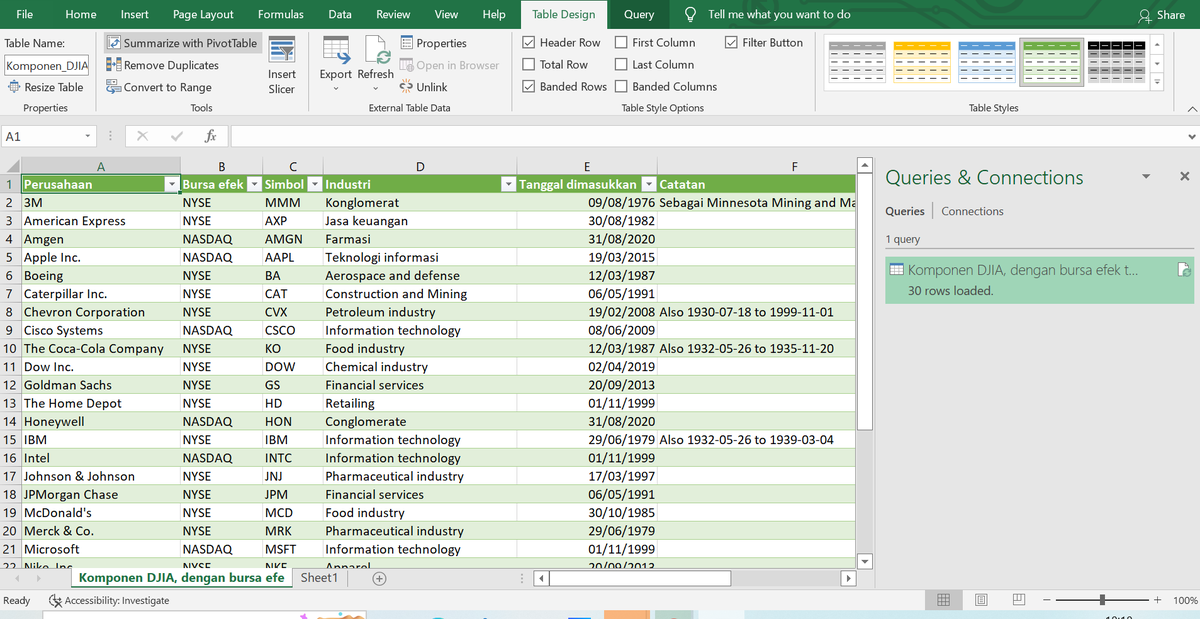Open Simbol column filter dropdown
The image size is (1200, 619).
[314, 185]
